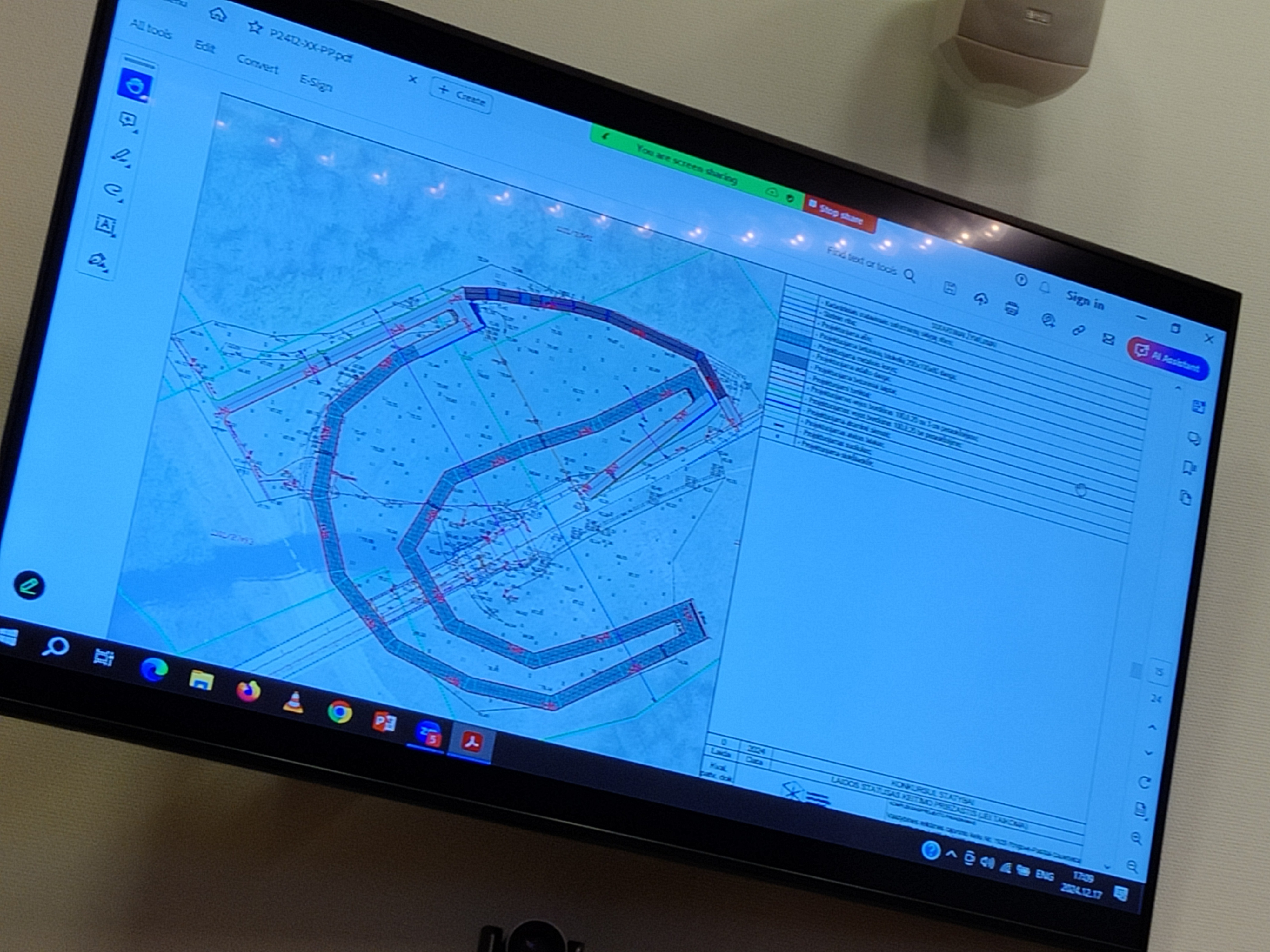Screen dimensions: 1270x952
Task: Open the Comments panel in right rail
Action: click(1194, 439)
